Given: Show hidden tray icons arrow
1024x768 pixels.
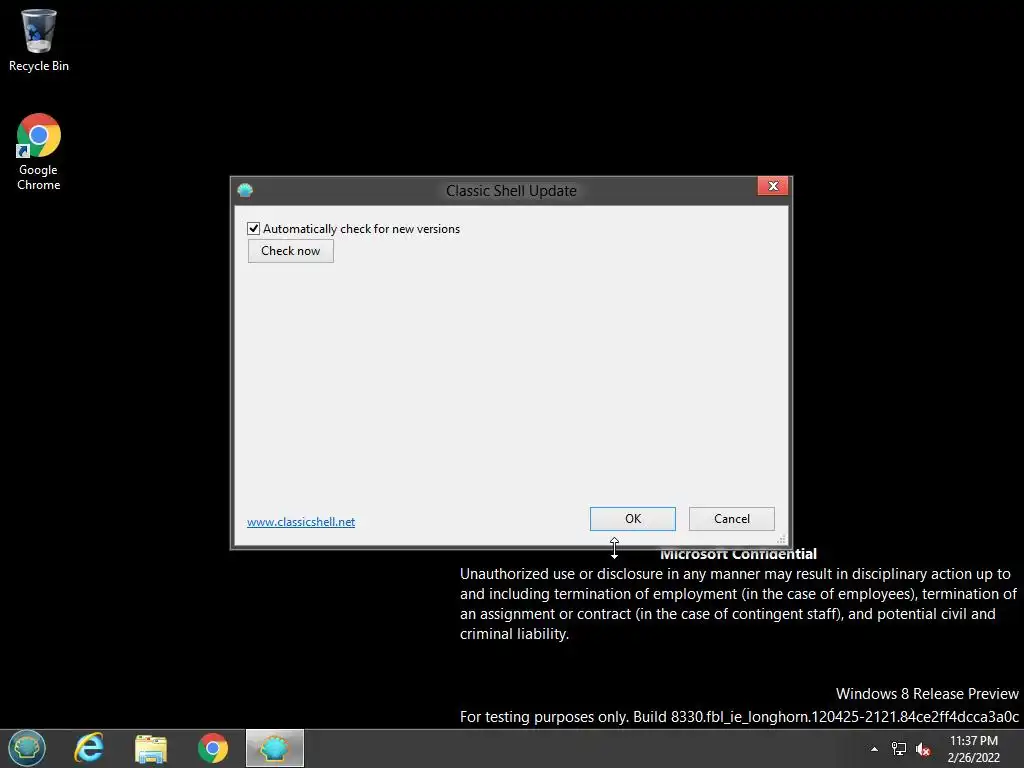Looking at the screenshot, I should tap(874, 749).
